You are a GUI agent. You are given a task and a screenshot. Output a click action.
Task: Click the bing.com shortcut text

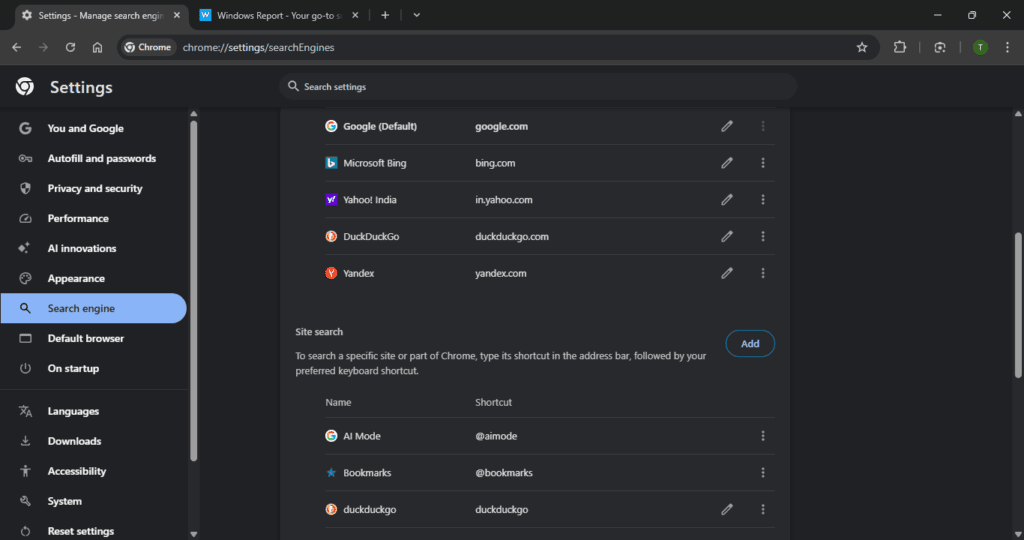pos(495,163)
